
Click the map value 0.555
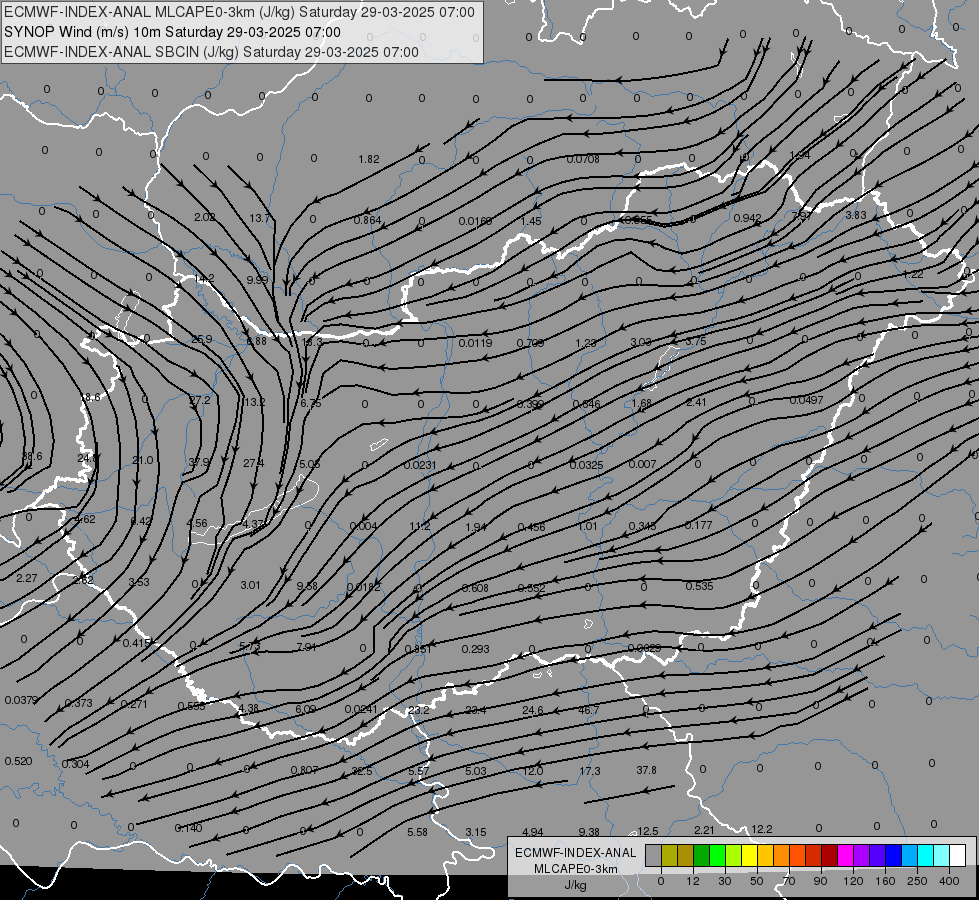192,706
